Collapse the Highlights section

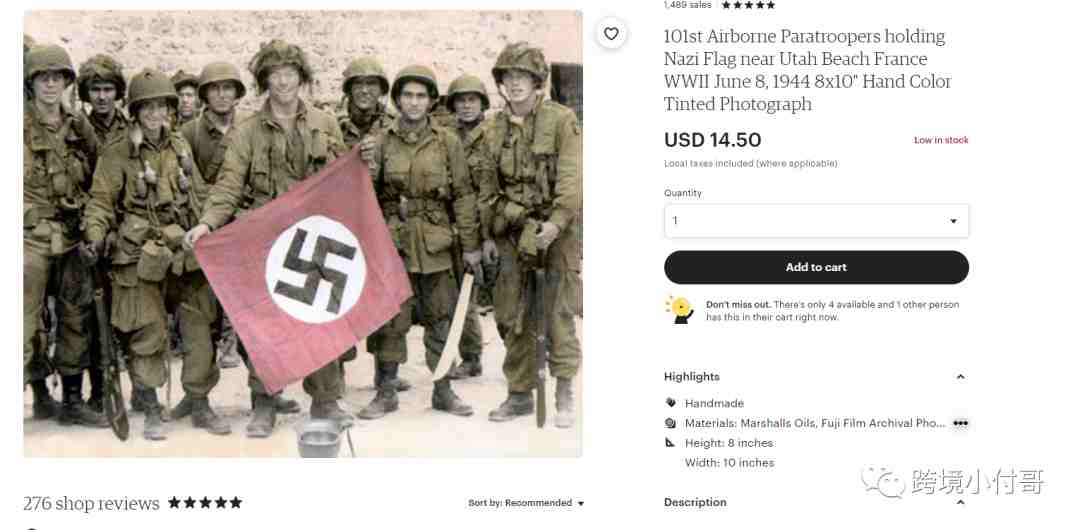coord(960,377)
